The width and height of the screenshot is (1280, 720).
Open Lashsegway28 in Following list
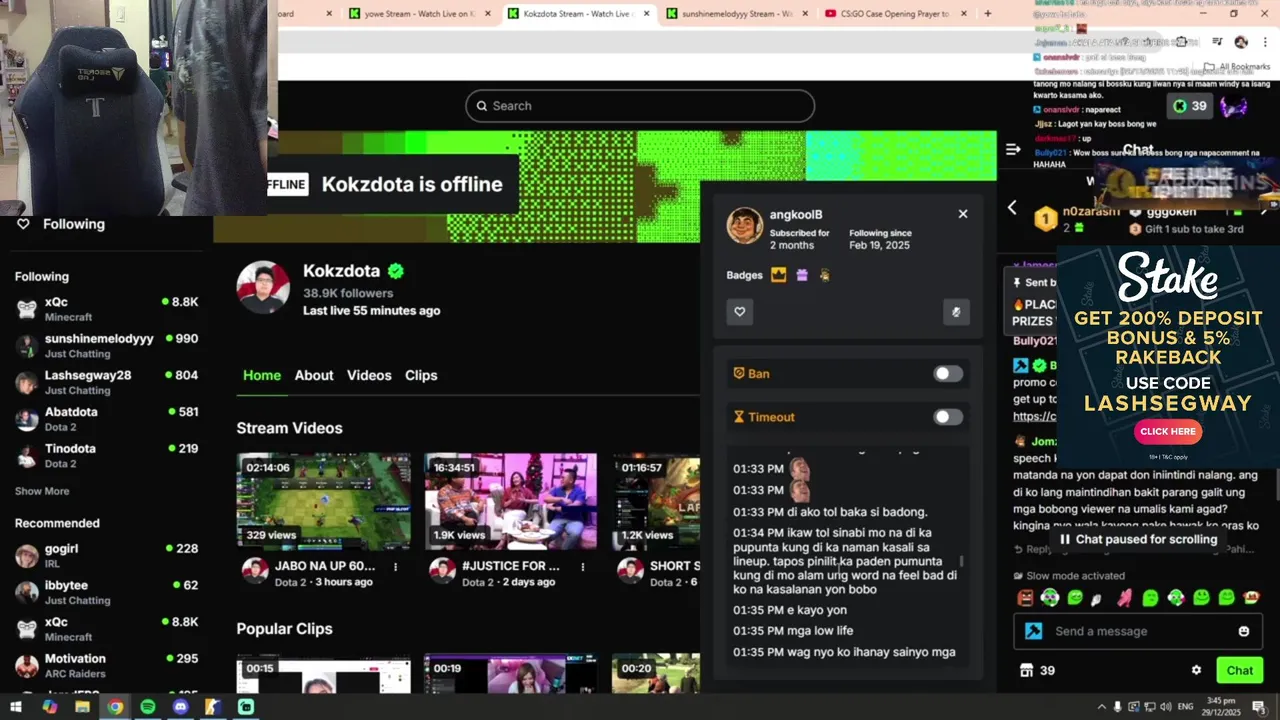point(106,382)
